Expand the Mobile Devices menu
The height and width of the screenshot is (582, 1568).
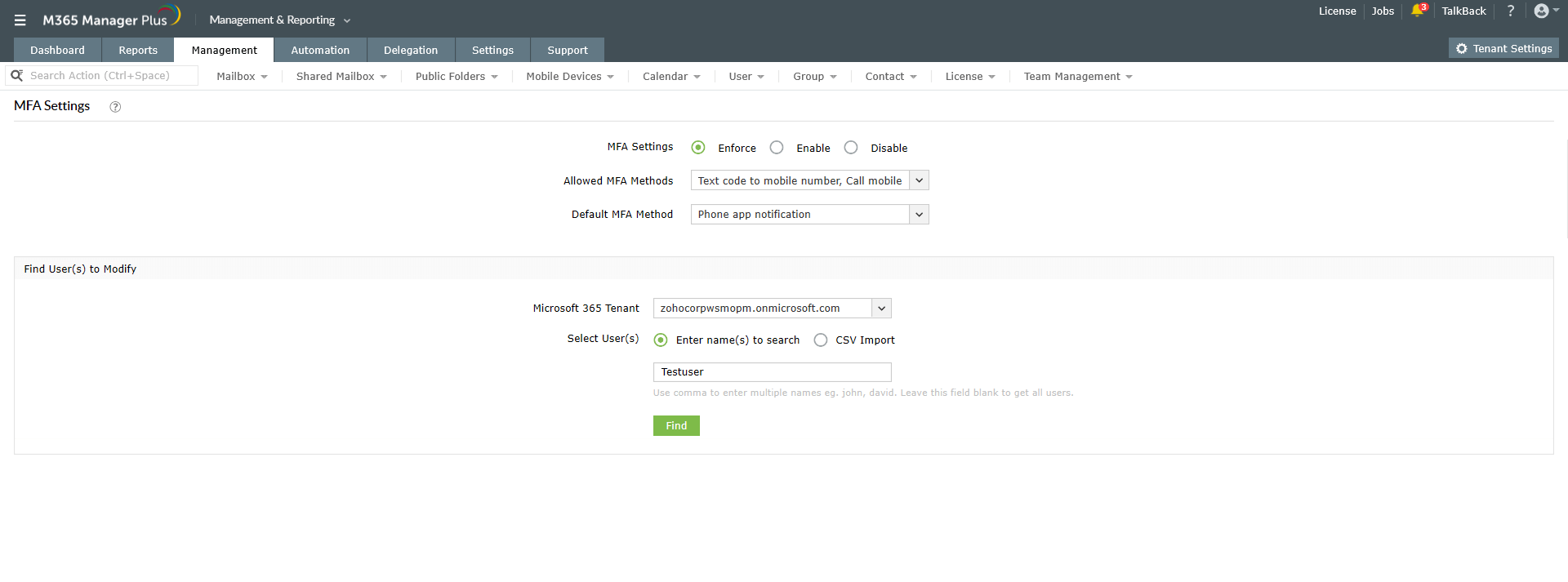570,76
